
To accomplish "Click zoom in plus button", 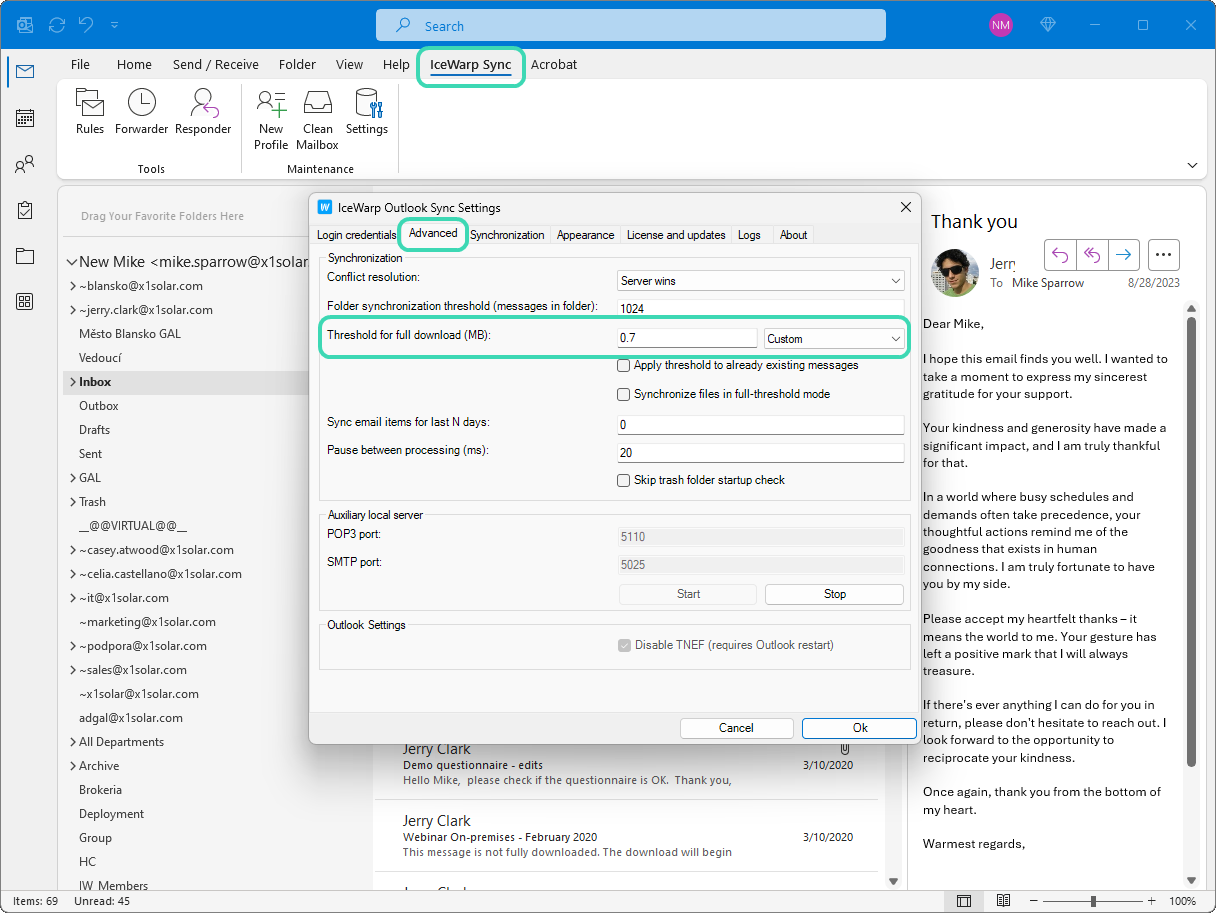I will click(x=1152, y=901).
